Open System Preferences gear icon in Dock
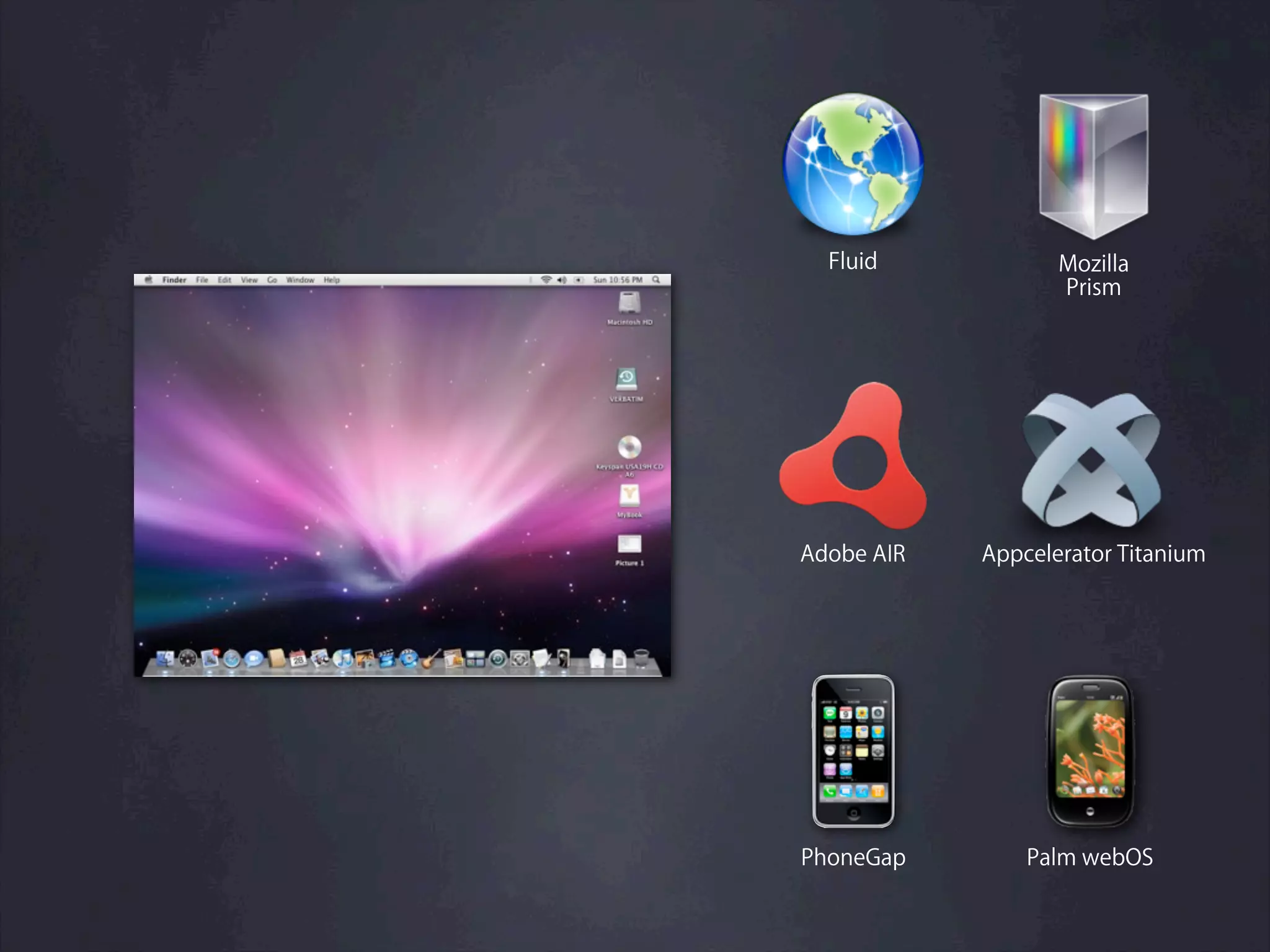This screenshot has height=952, width=1270. click(520, 658)
